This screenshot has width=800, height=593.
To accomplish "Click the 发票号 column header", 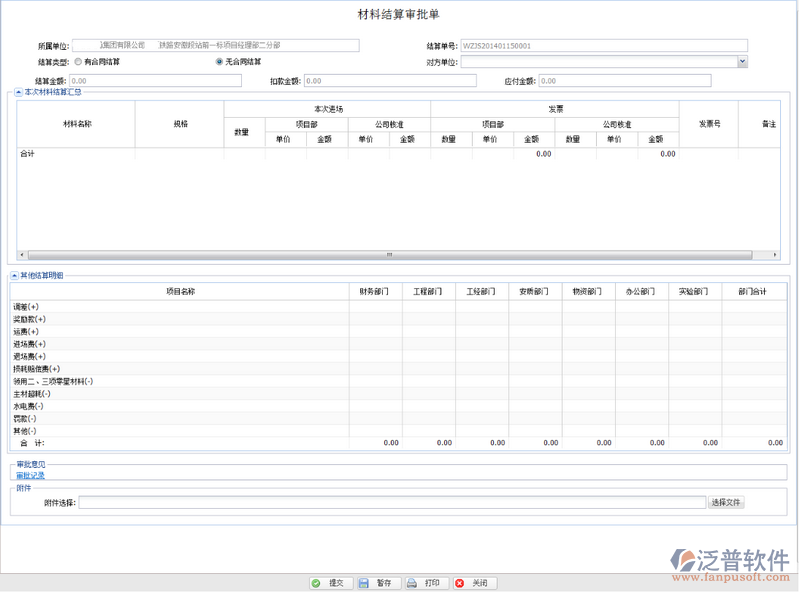I will click(710, 124).
